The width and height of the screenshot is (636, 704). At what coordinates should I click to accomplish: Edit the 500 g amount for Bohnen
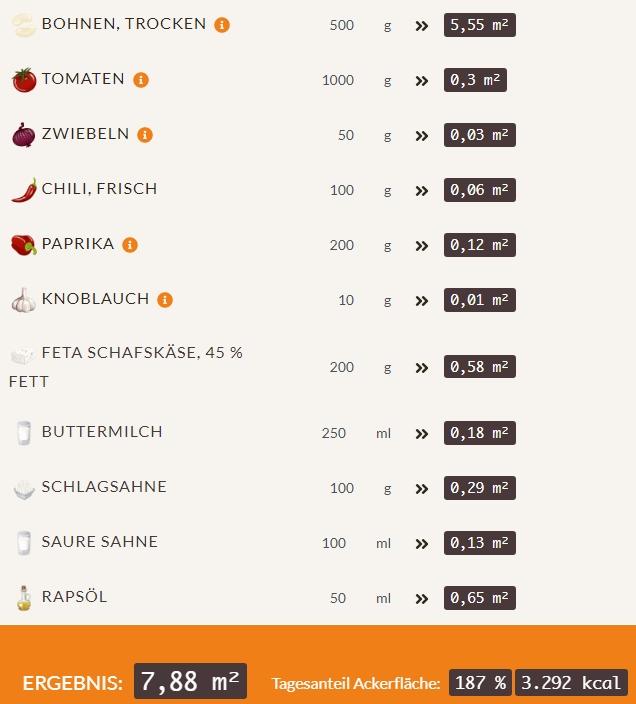click(x=342, y=25)
